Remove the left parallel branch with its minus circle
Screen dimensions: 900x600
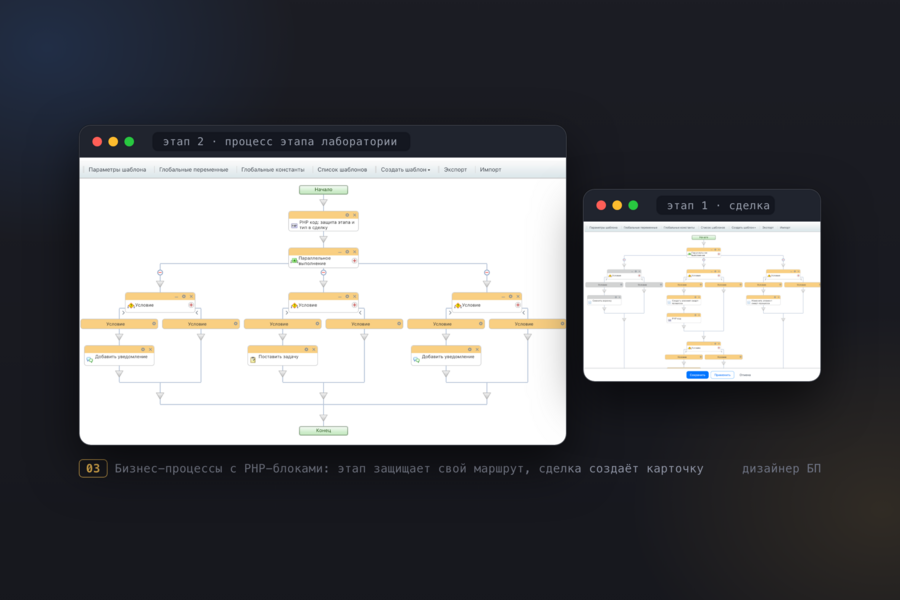click(160, 273)
